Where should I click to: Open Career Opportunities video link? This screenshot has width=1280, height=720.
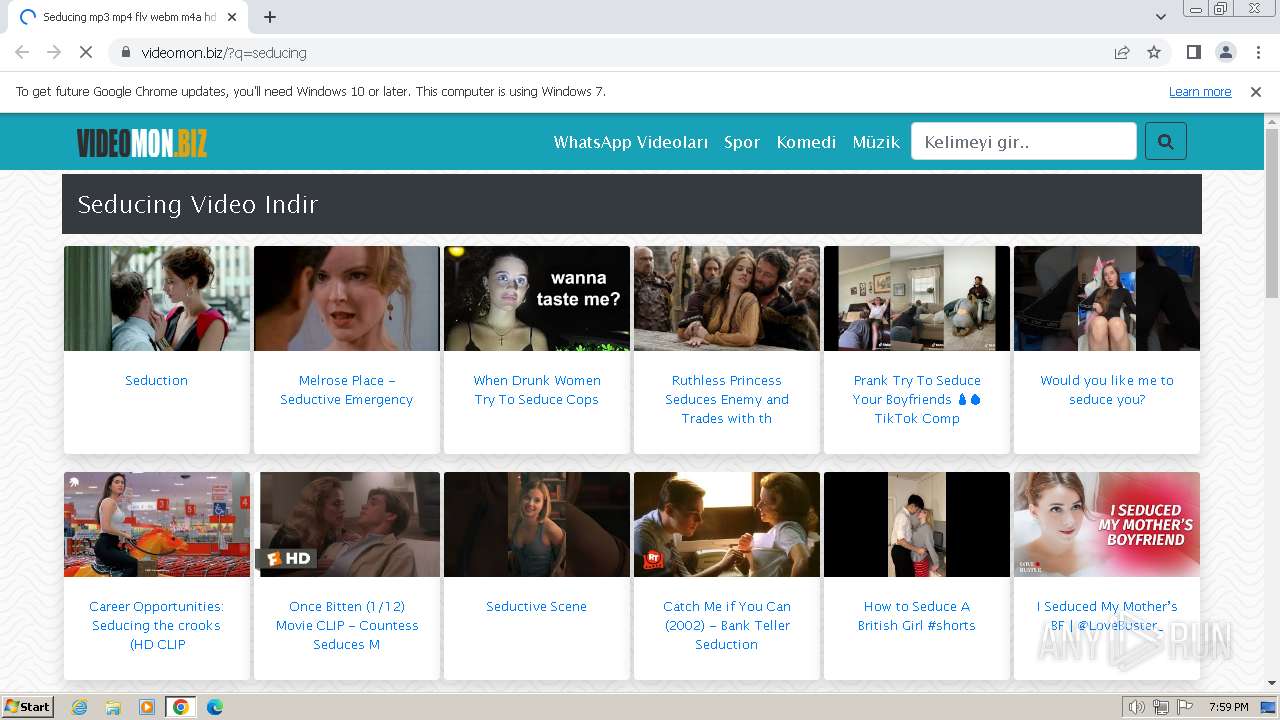(x=156, y=625)
